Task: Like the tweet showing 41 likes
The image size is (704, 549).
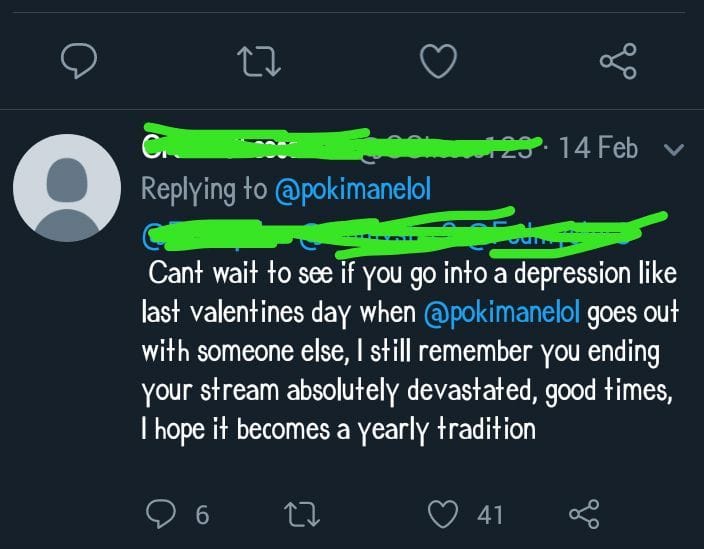Action: coord(443,514)
